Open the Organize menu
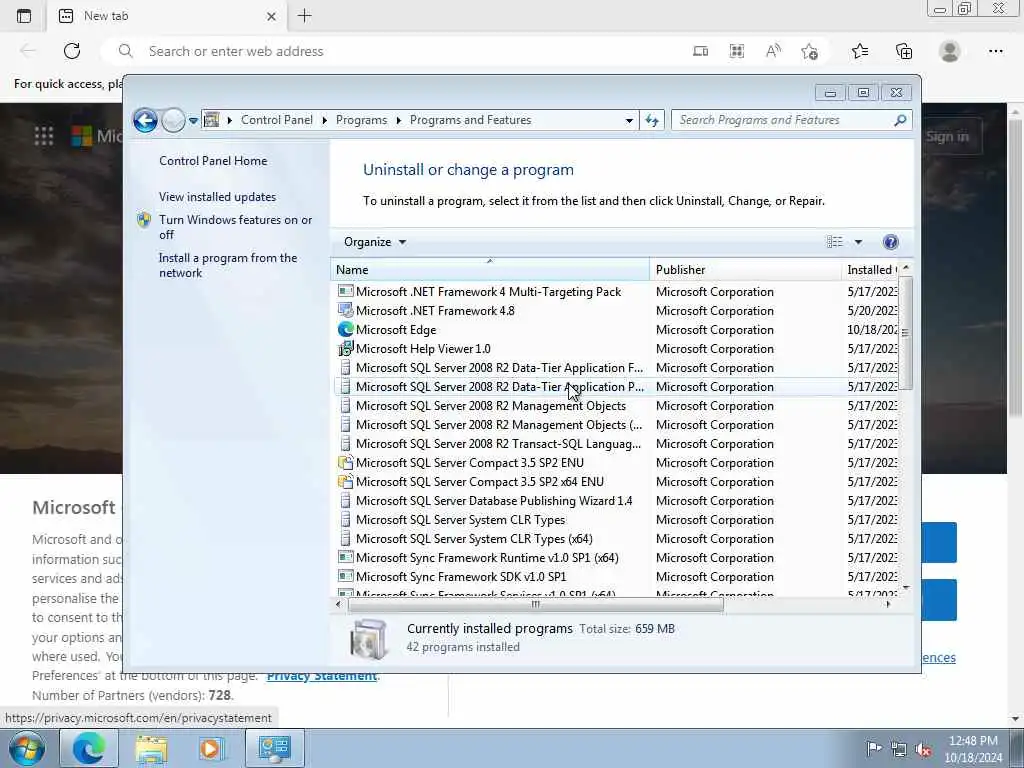Image resolution: width=1024 pixels, height=768 pixels. click(375, 242)
